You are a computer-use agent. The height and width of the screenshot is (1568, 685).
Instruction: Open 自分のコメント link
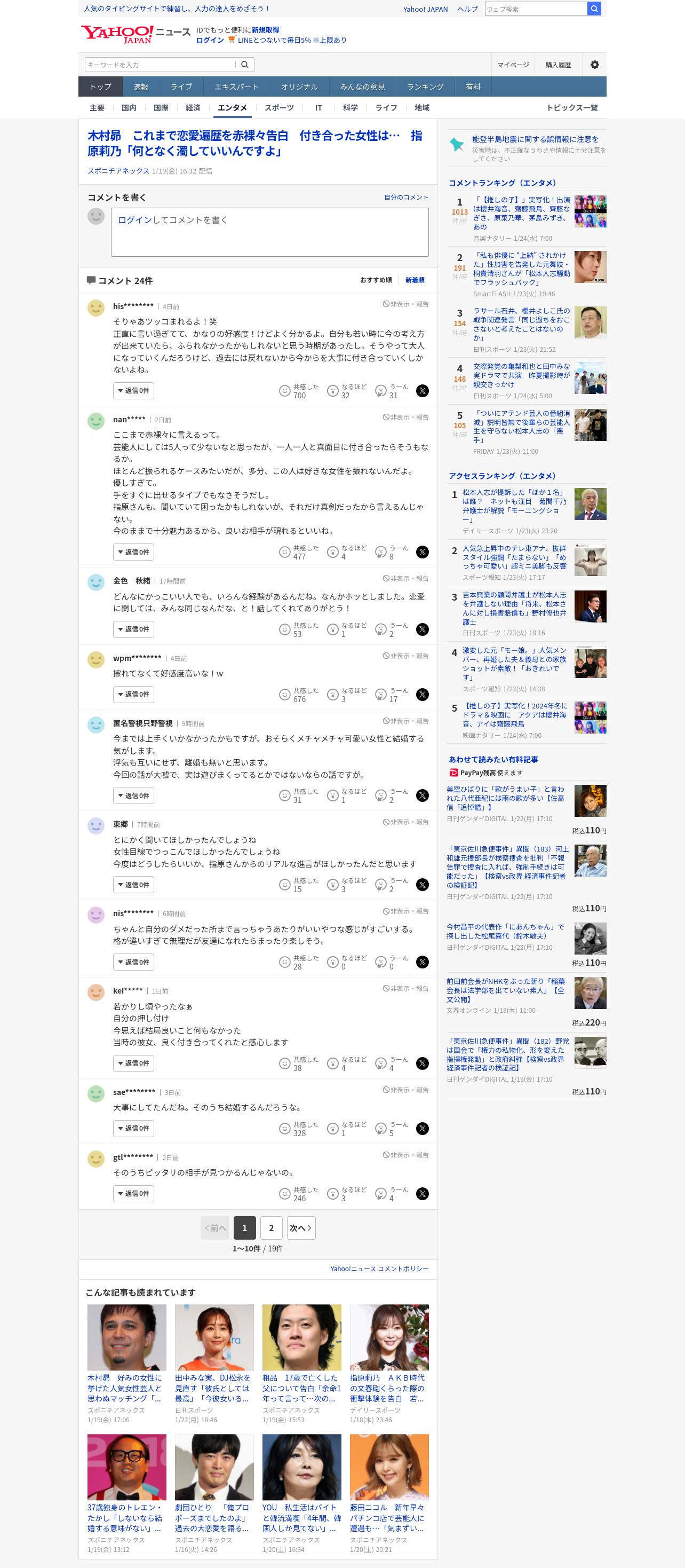[406, 197]
